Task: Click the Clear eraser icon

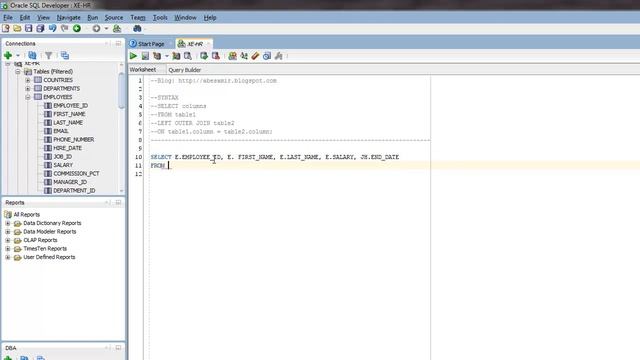Action: (255, 56)
